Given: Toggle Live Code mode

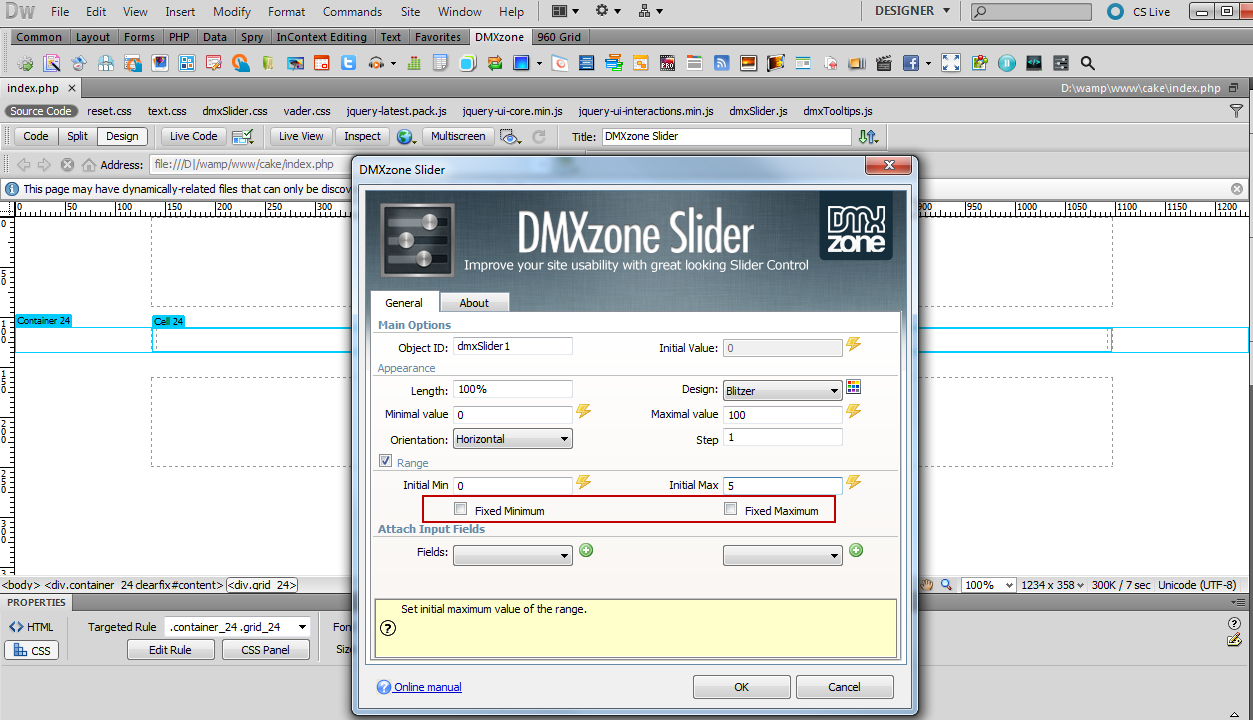Looking at the screenshot, I should click(193, 136).
